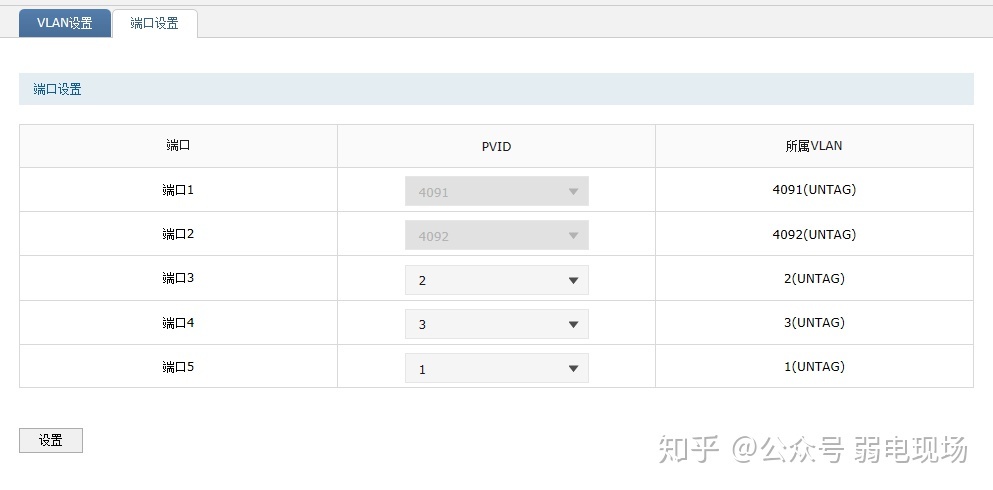Image resolution: width=993 pixels, height=490 pixels.
Task: Open the PVID dropdown for 端口3
Action: tap(496, 280)
